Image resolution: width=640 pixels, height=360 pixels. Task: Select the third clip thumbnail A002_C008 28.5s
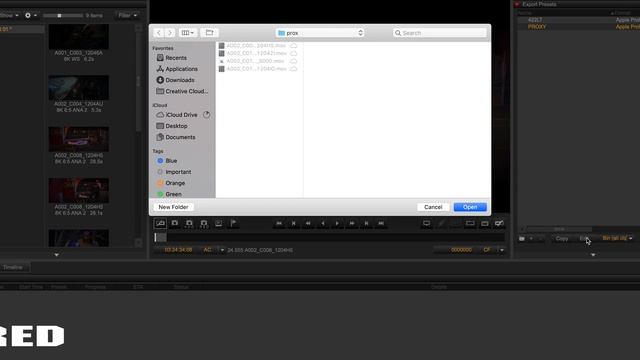tap(78, 139)
